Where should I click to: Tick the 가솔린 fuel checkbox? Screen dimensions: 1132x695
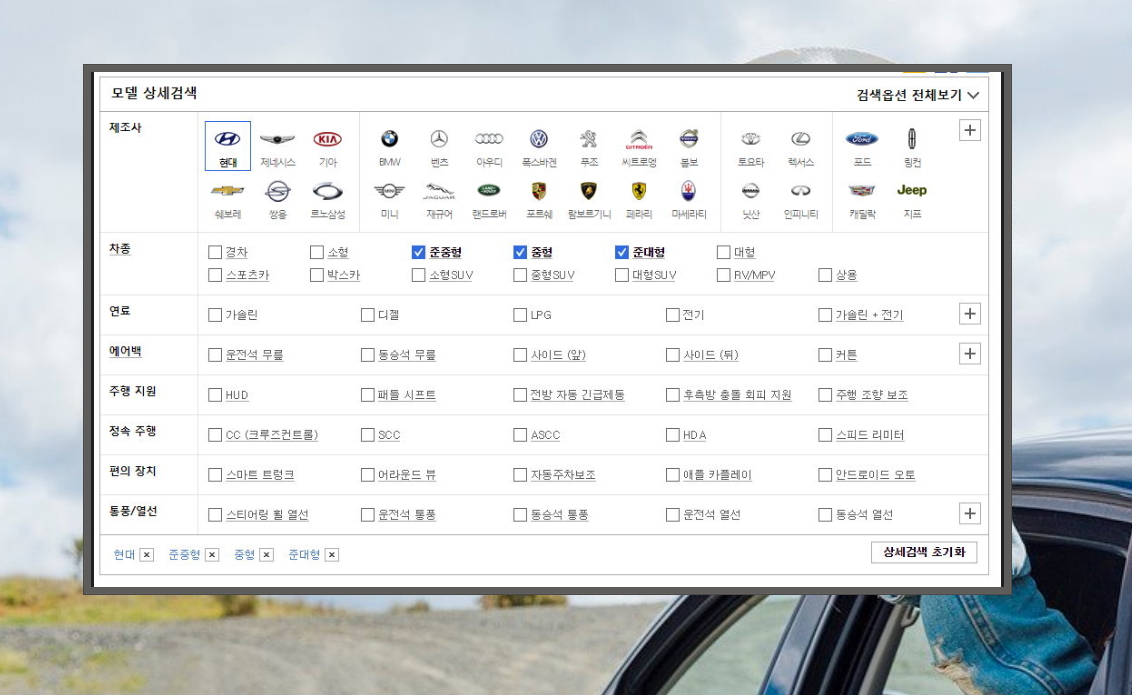coord(214,315)
